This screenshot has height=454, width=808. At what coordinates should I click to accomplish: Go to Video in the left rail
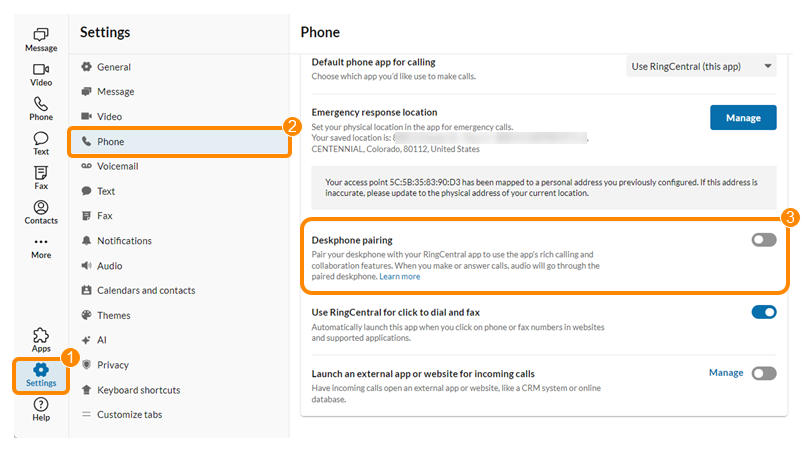41,74
